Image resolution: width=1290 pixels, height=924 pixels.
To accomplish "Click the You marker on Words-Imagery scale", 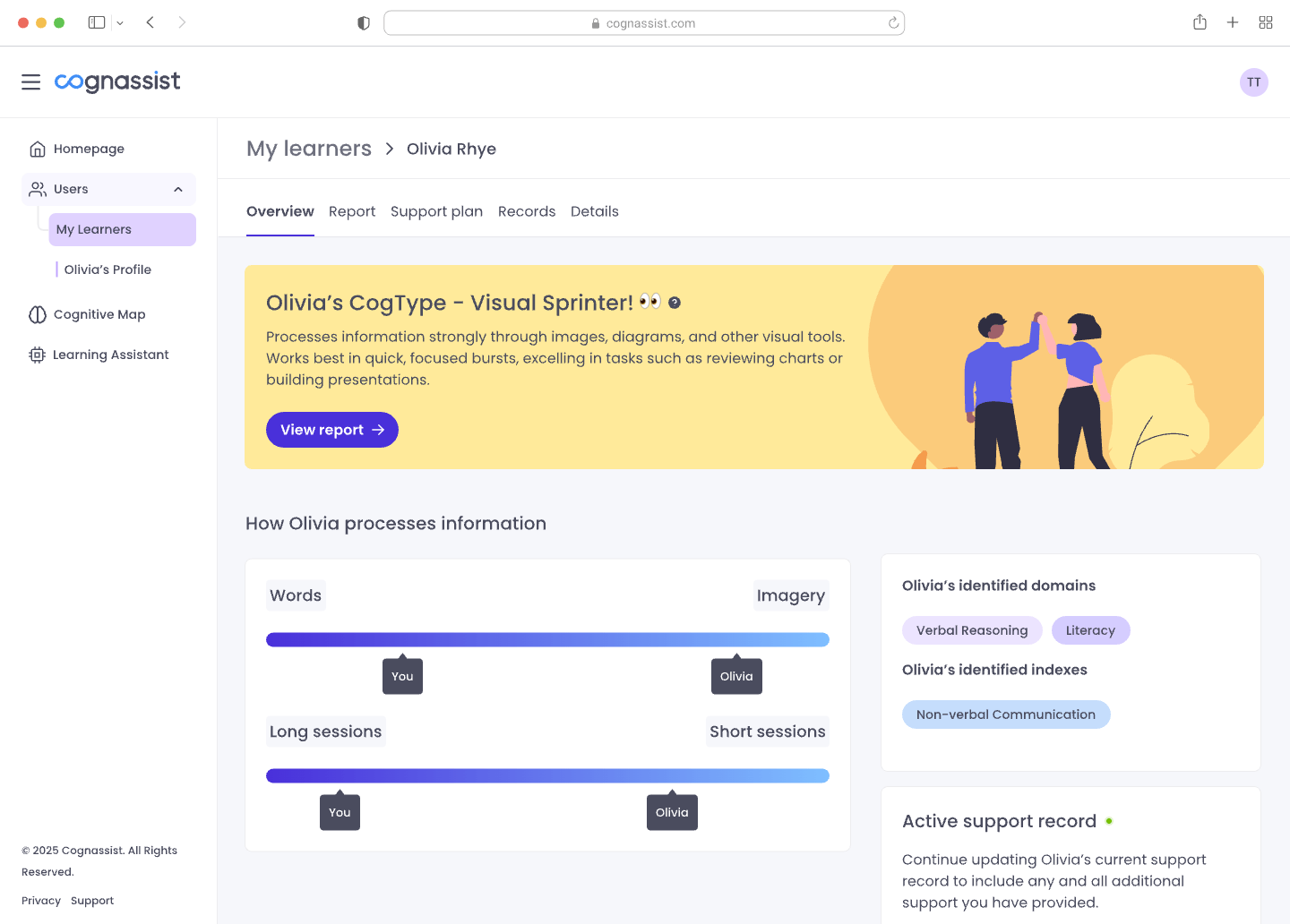I will tap(402, 676).
